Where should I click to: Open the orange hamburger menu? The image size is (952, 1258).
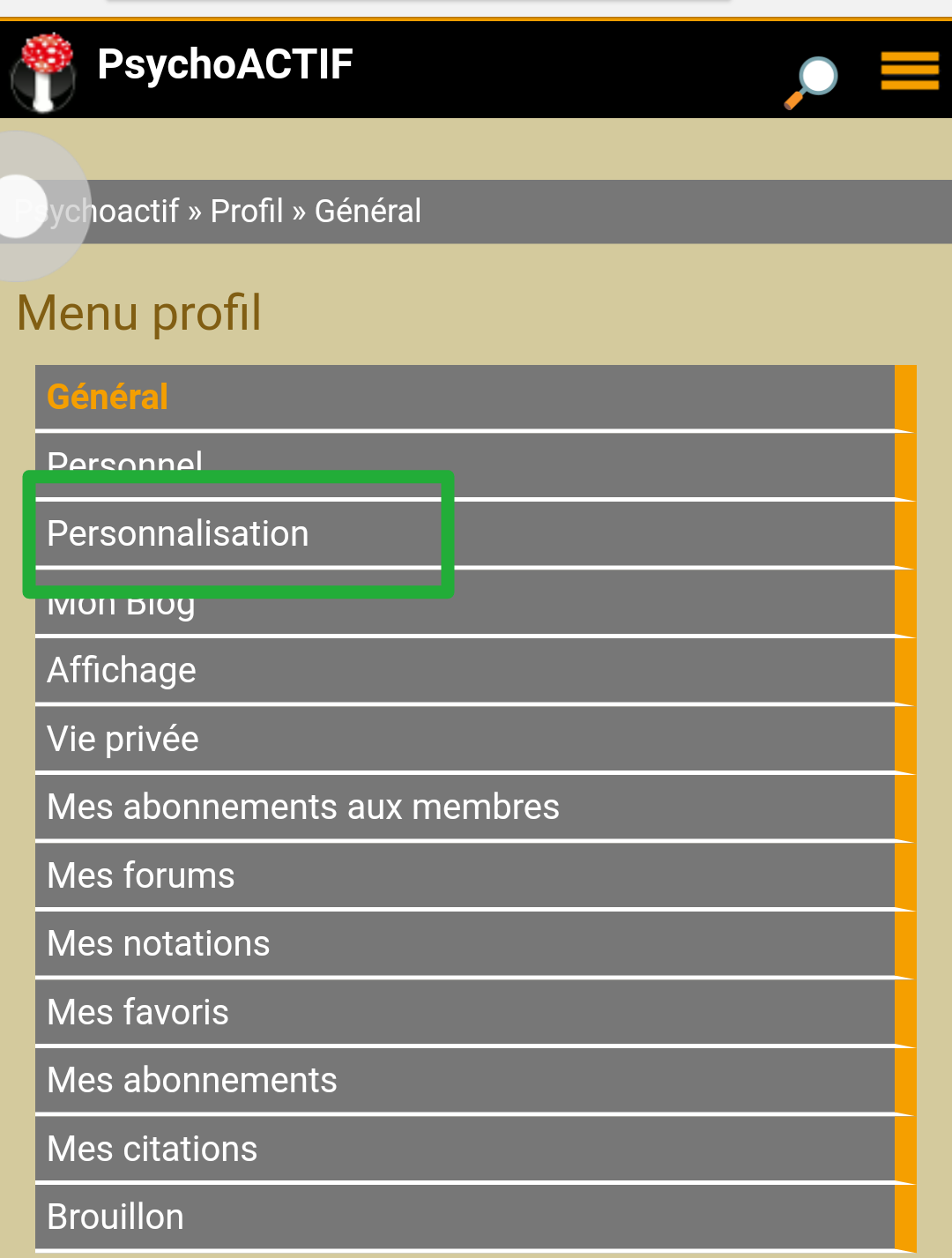(x=909, y=71)
